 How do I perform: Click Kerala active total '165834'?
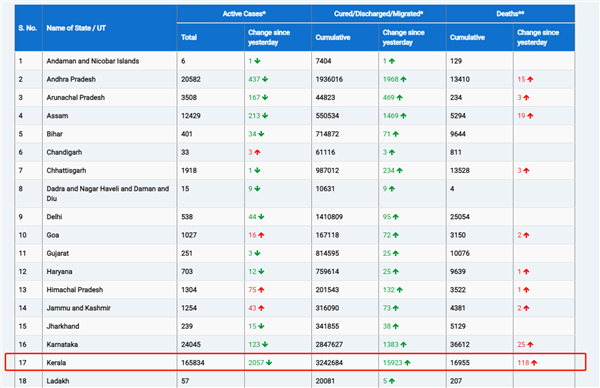click(x=193, y=363)
